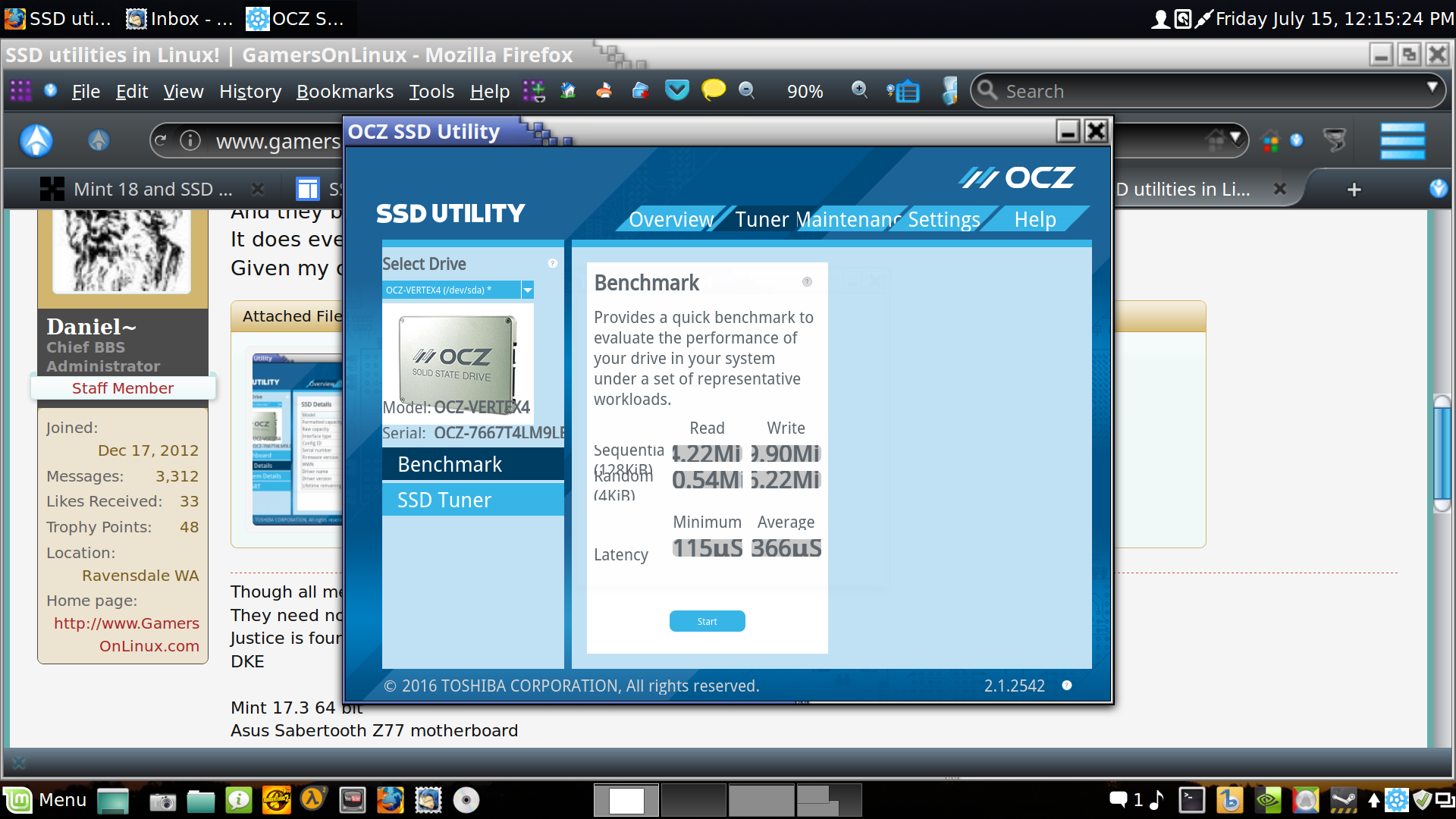Start the benchmark with the Start button

point(707,621)
